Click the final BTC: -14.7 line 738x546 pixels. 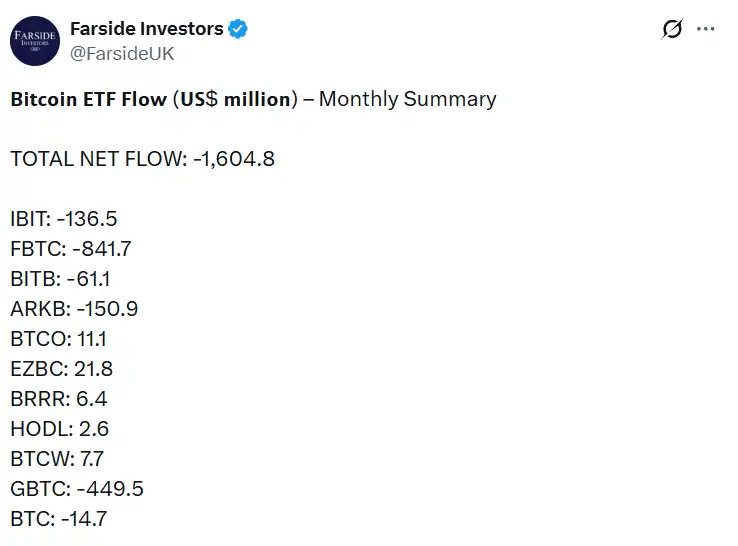pos(59,519)
